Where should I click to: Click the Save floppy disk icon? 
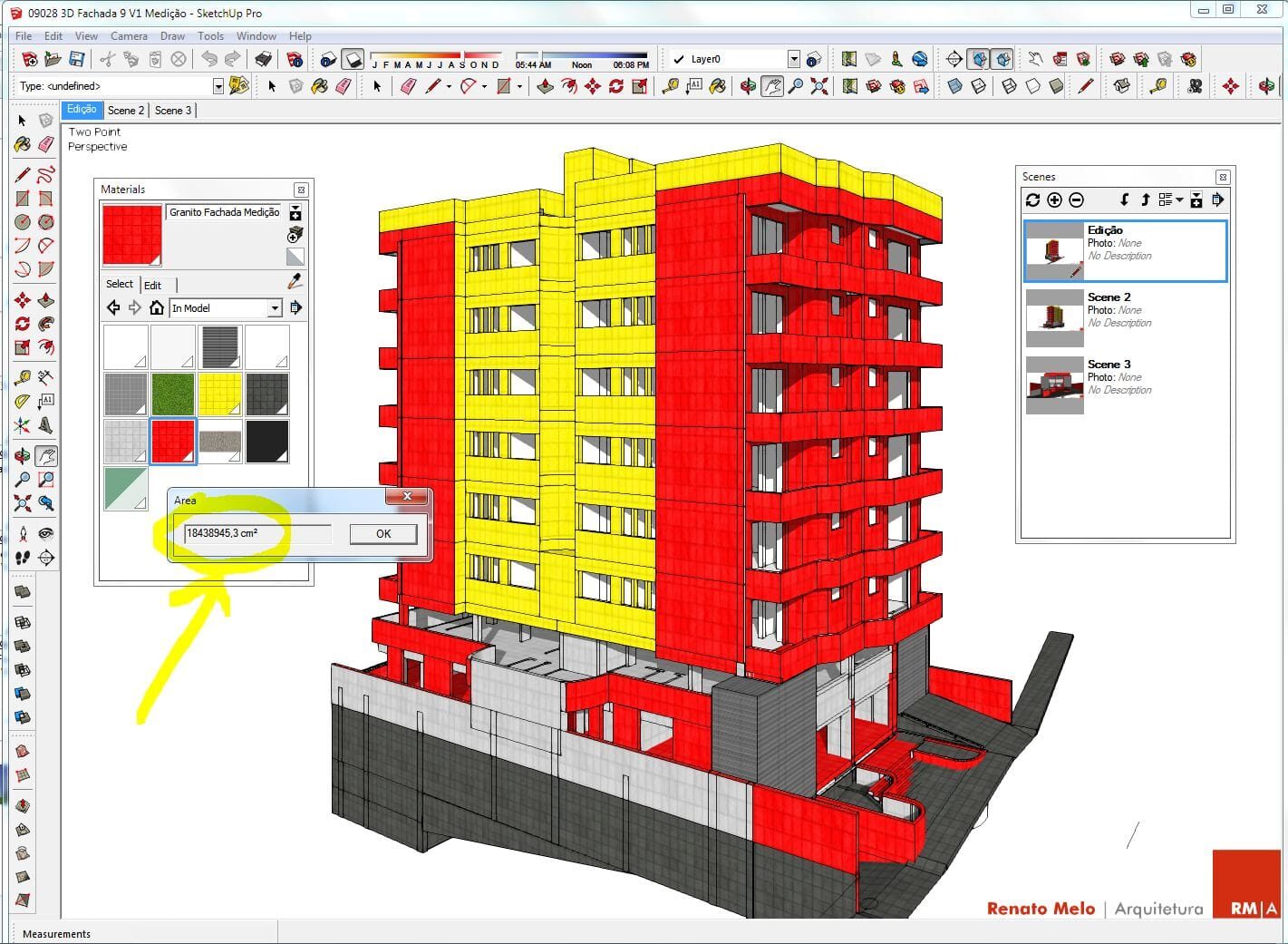point(77,60)
